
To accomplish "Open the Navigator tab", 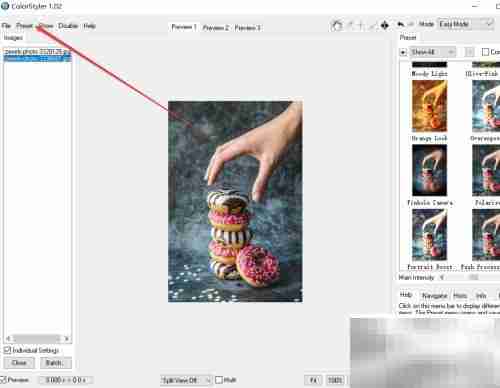I will pos(434,295).
